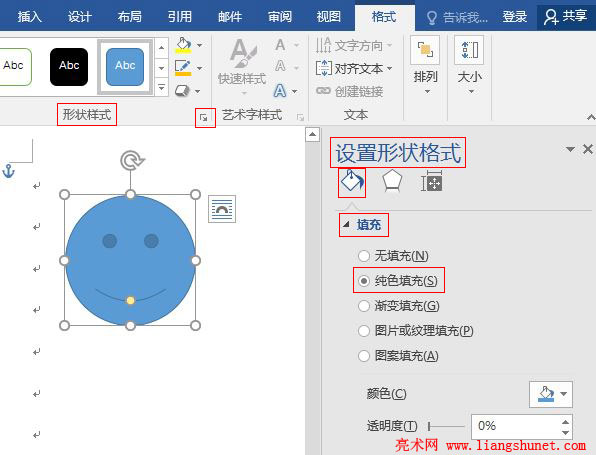Open the Effects pentagon tab
The height and width of the screenshot is (455, 596).
click(x=392, y=181)
